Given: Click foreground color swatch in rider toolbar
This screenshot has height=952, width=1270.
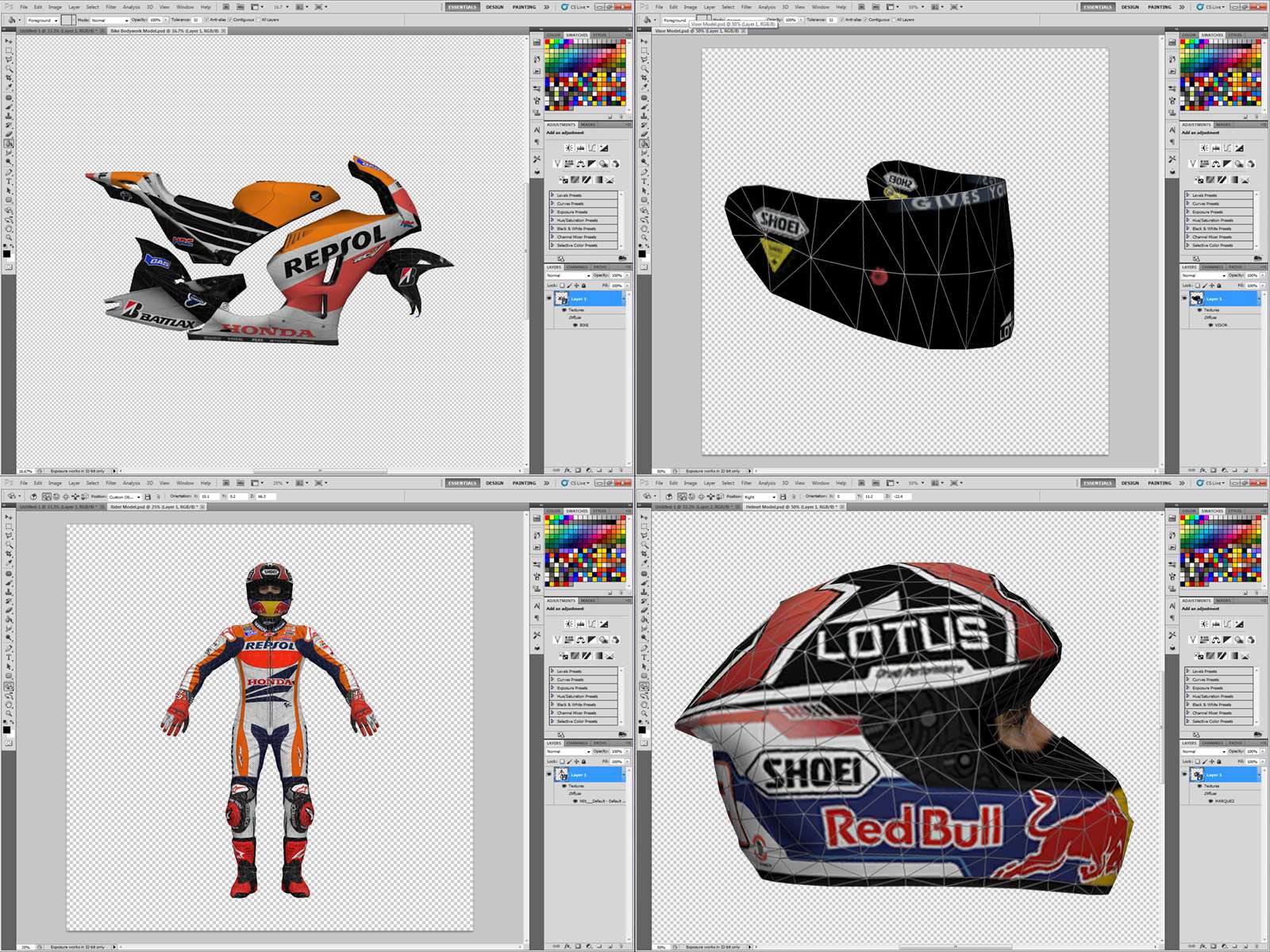Looking at the screenshot, I should tap(6, 729).
